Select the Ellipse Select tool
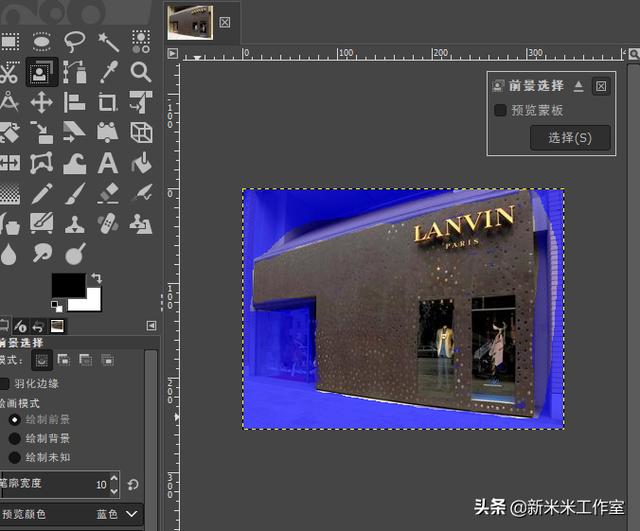The image size is (640, 531). 42,42
